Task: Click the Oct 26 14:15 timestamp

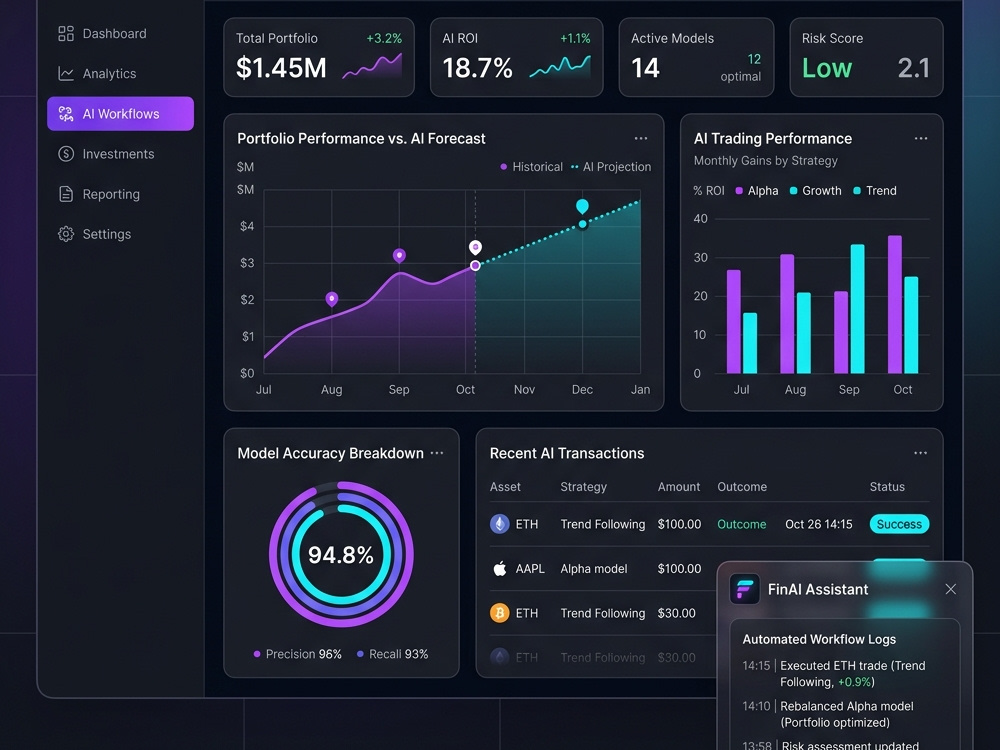Action: [819, 524]
